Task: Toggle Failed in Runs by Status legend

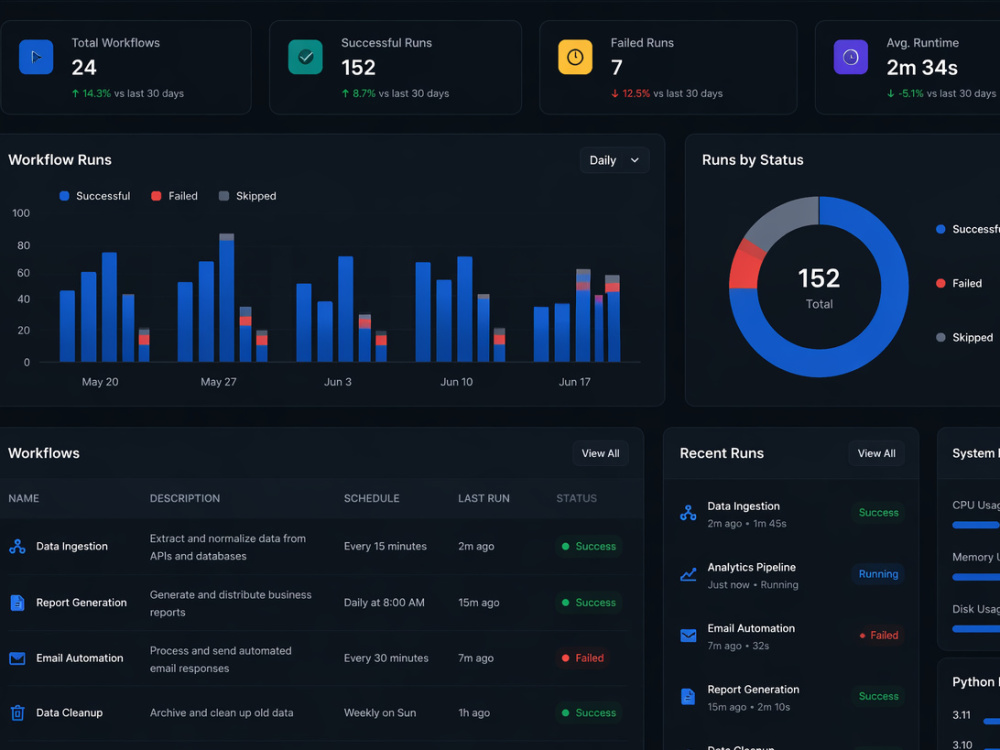Action: point(959,283)
